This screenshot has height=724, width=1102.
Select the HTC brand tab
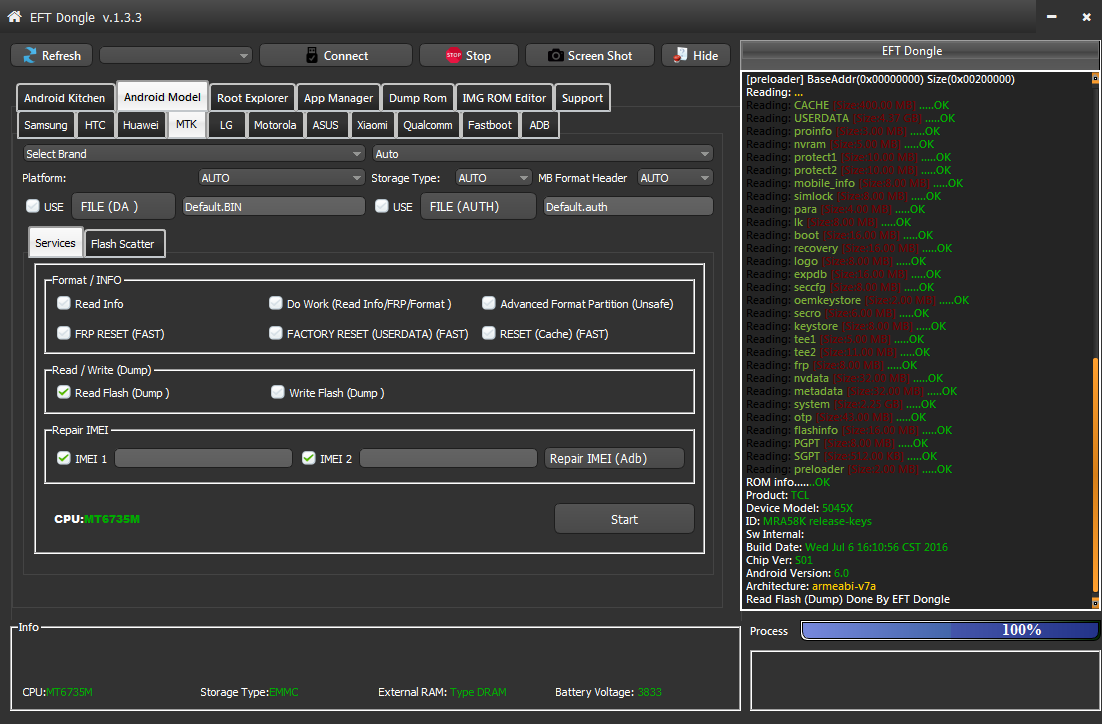pyautogui.click(x=95, y=125)
